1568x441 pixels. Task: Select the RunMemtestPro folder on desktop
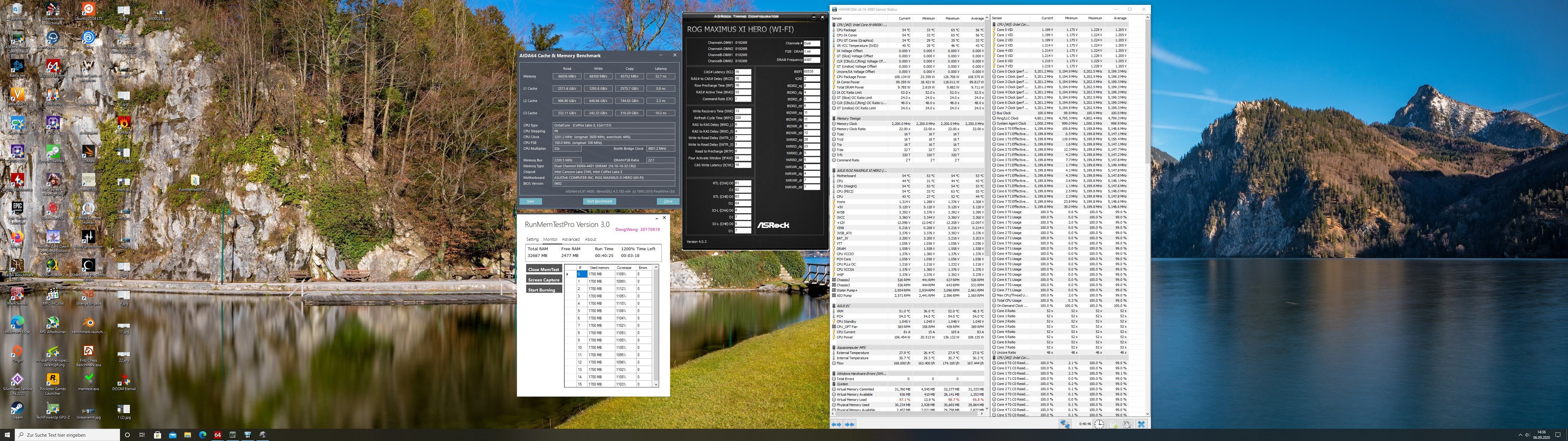point(195,183)
